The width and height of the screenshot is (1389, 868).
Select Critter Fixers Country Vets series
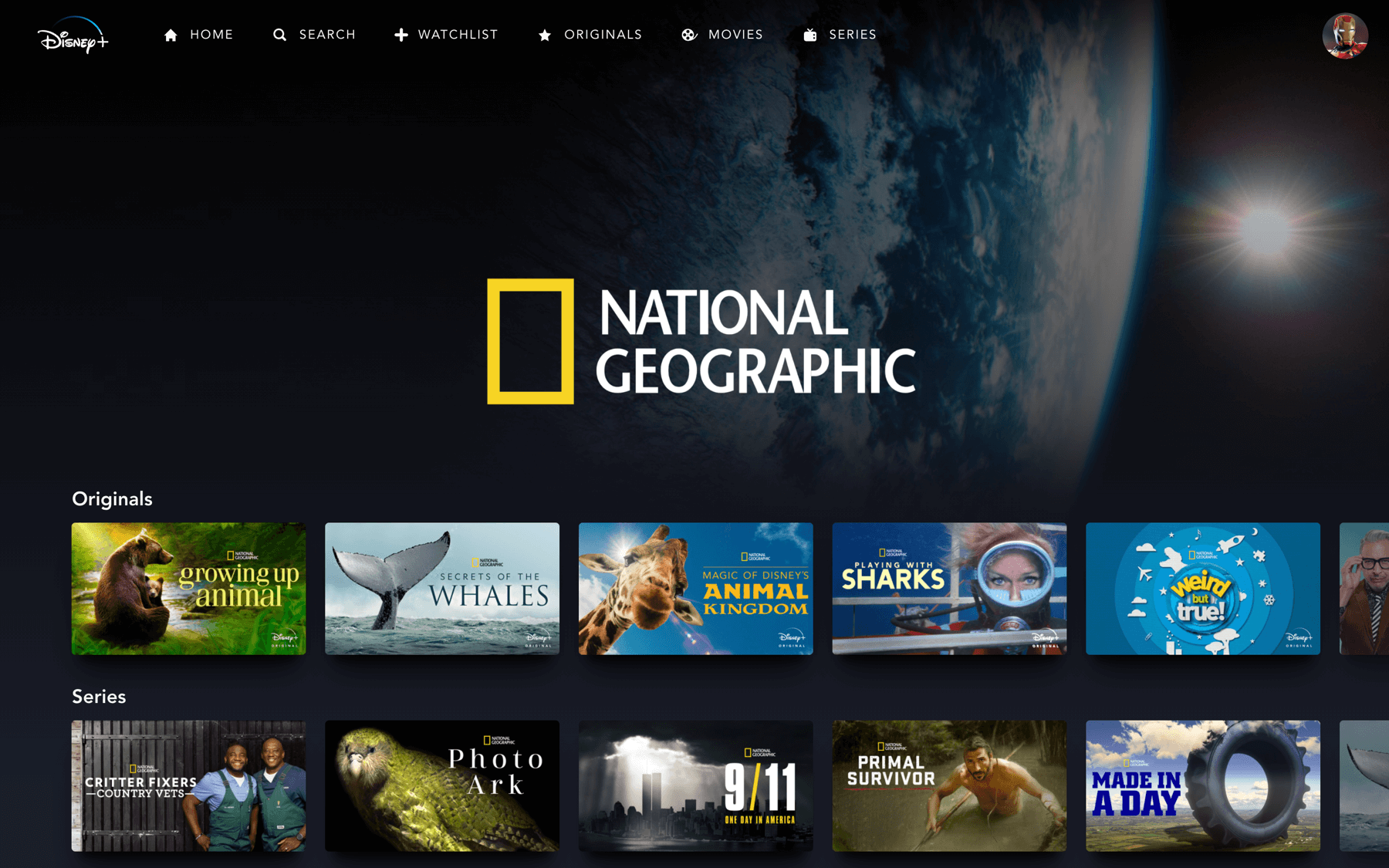pos(188,785)
